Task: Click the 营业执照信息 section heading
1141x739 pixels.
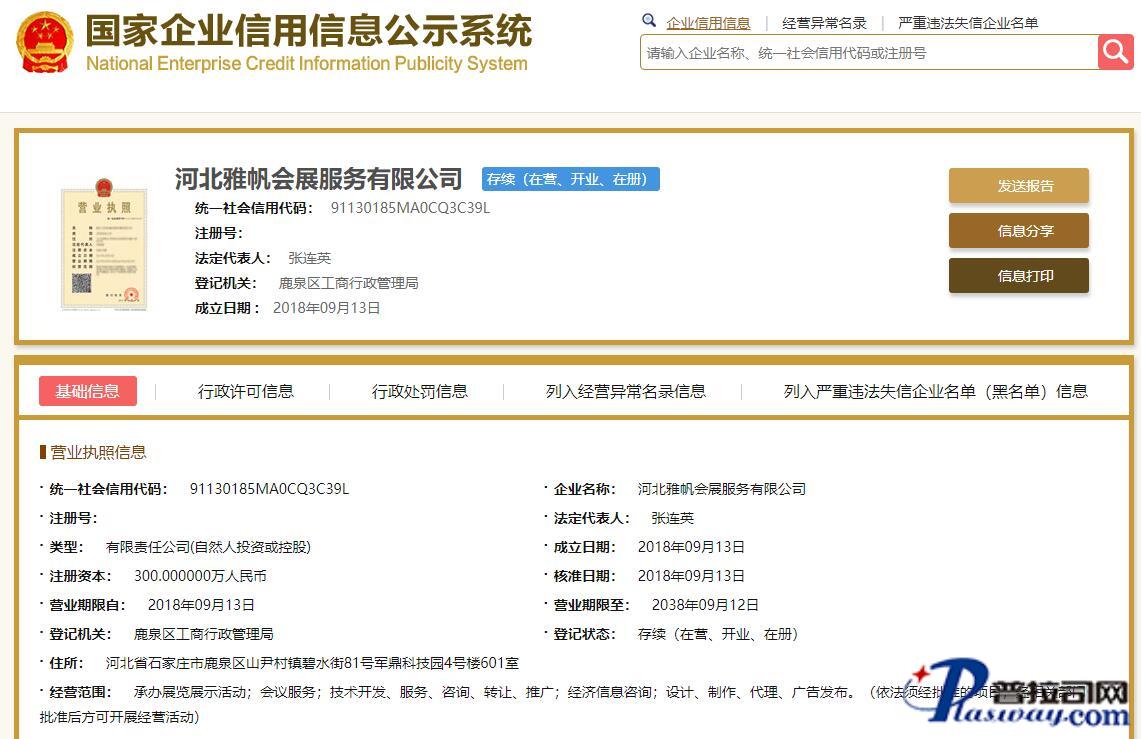Action: 98,452
